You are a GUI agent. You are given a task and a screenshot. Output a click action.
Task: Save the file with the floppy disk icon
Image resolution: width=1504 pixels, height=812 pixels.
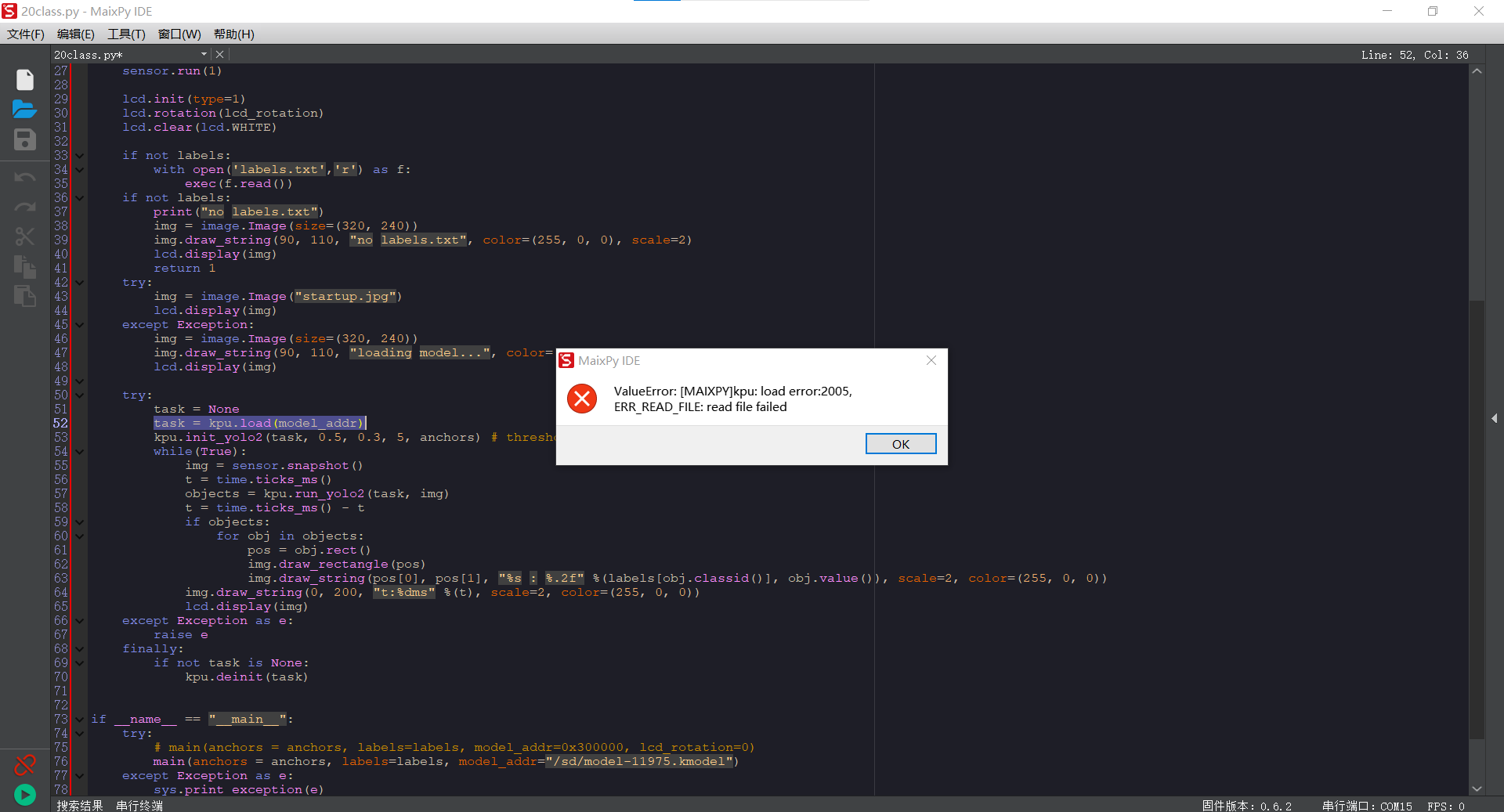pyautogui.click(x=25, y=139)
